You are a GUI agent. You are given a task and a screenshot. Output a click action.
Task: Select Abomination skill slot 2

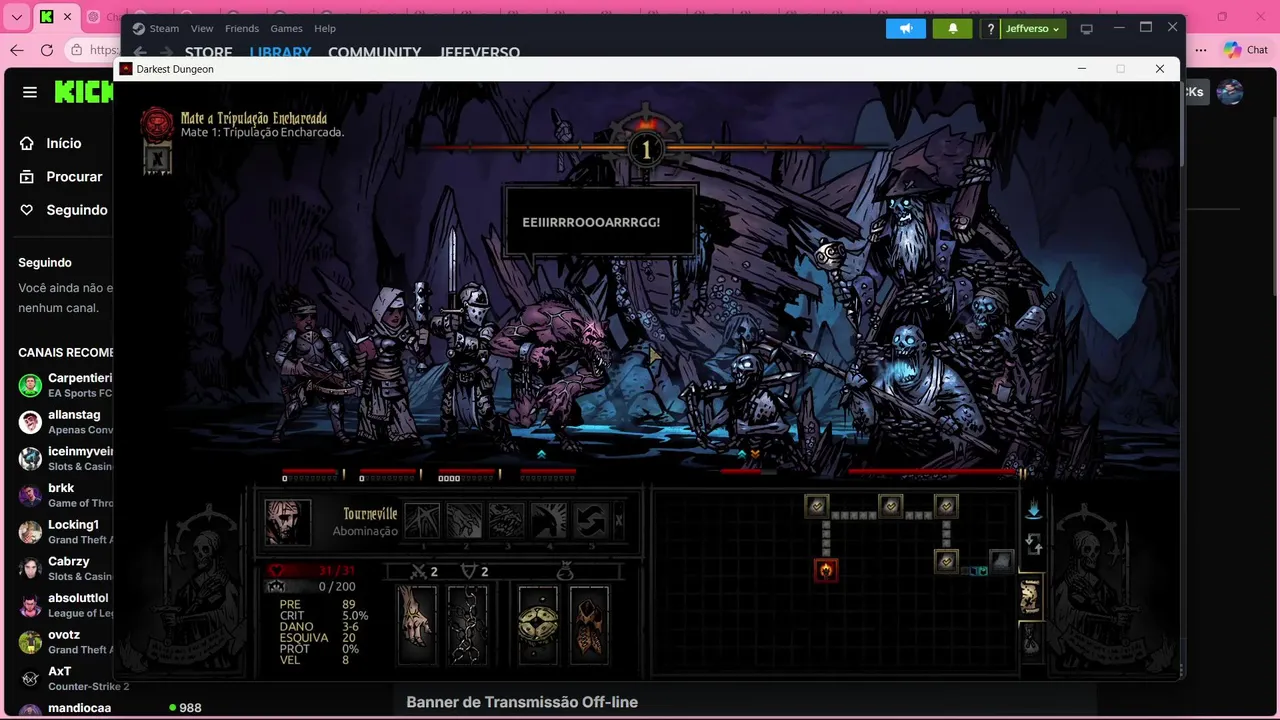[x=464, y=521]
